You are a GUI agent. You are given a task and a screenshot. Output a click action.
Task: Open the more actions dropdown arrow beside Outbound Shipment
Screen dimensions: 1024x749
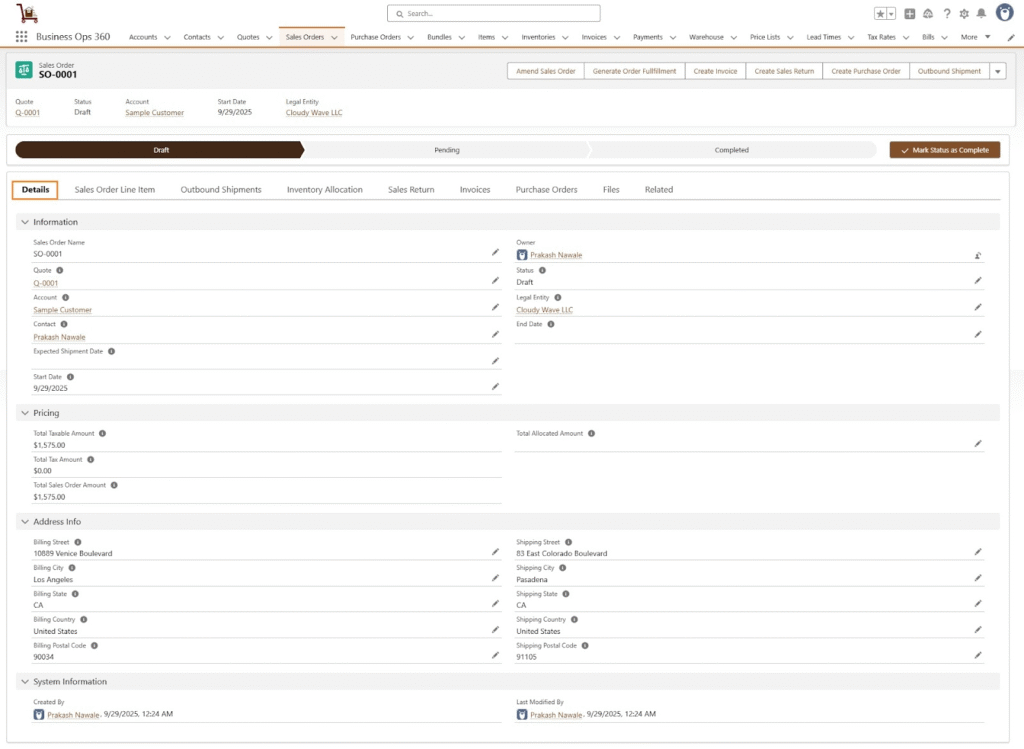tap(998, 71)
